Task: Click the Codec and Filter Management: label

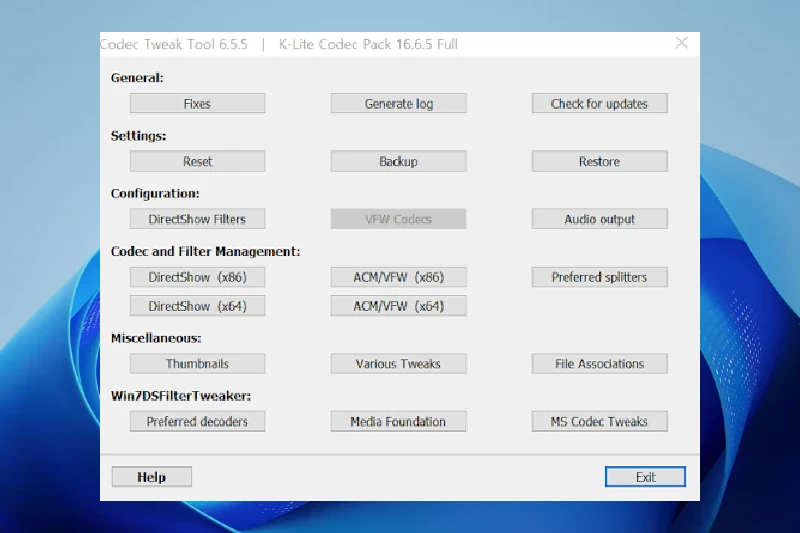Action: point(205,251)
